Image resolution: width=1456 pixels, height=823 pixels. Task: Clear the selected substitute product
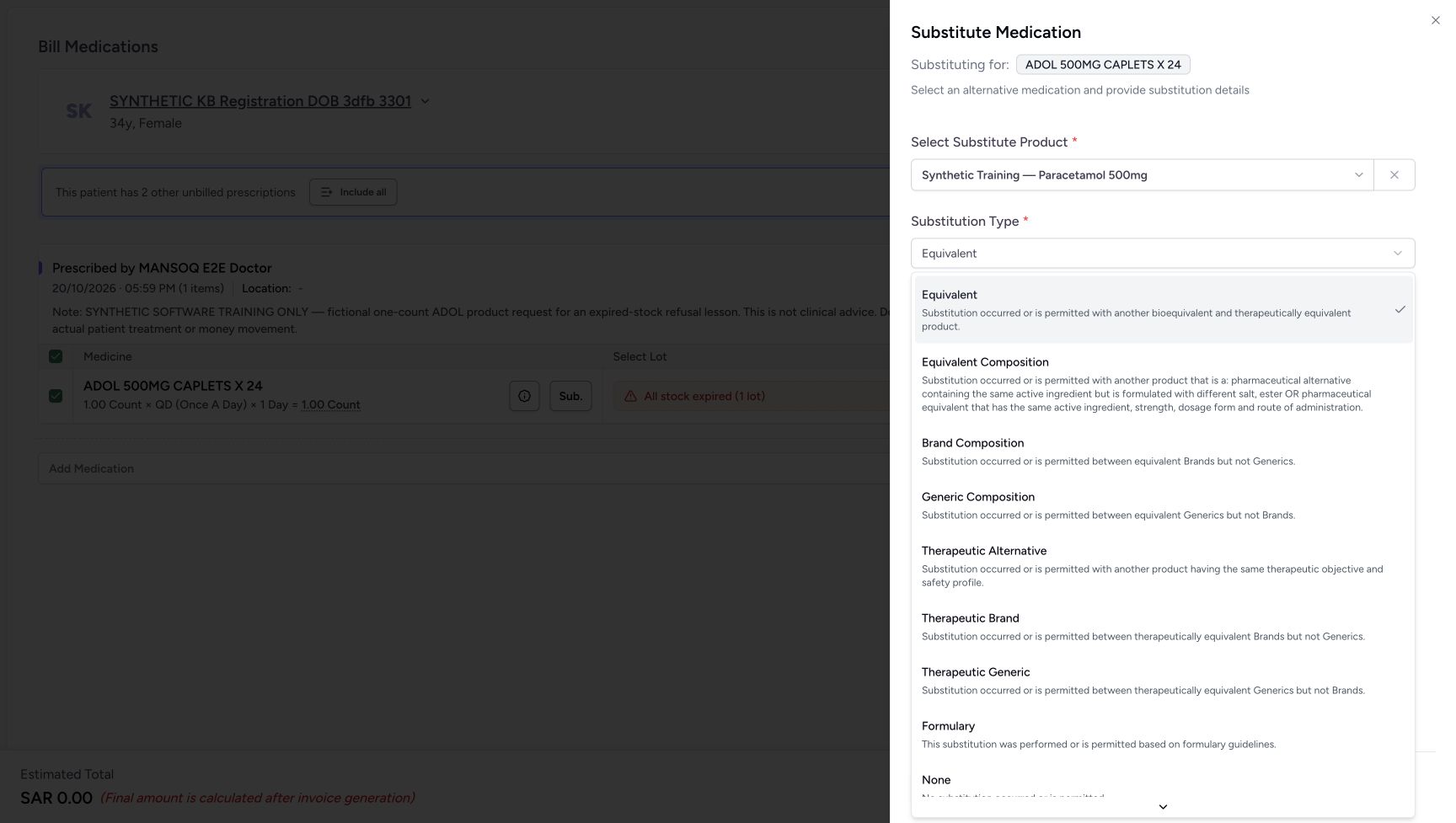(x=1394, y=175)
